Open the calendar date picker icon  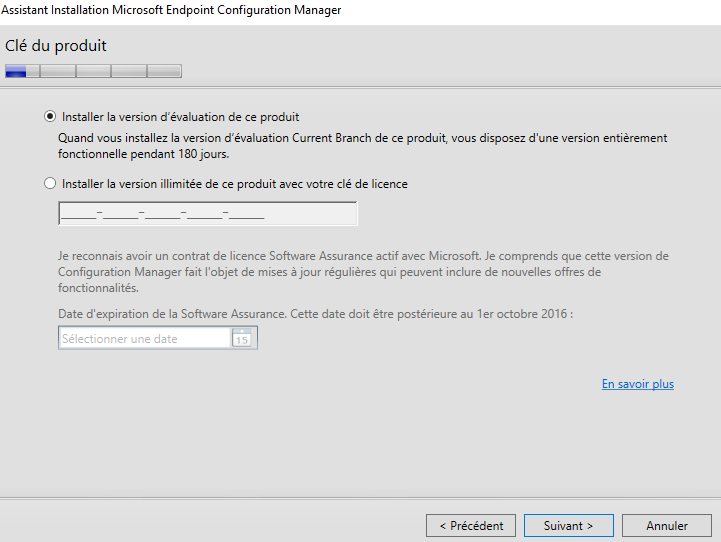pos(241,339)
